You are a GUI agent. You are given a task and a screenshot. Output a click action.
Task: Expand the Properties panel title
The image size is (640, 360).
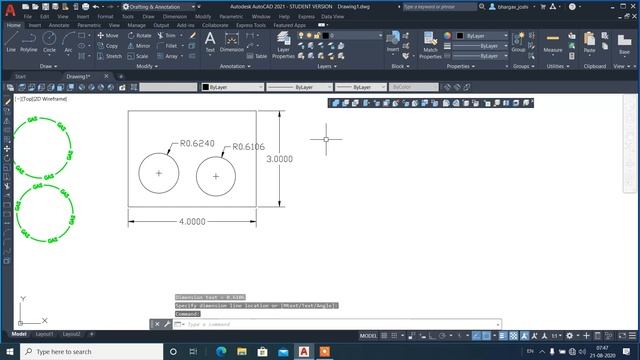[x=461, y=66]
